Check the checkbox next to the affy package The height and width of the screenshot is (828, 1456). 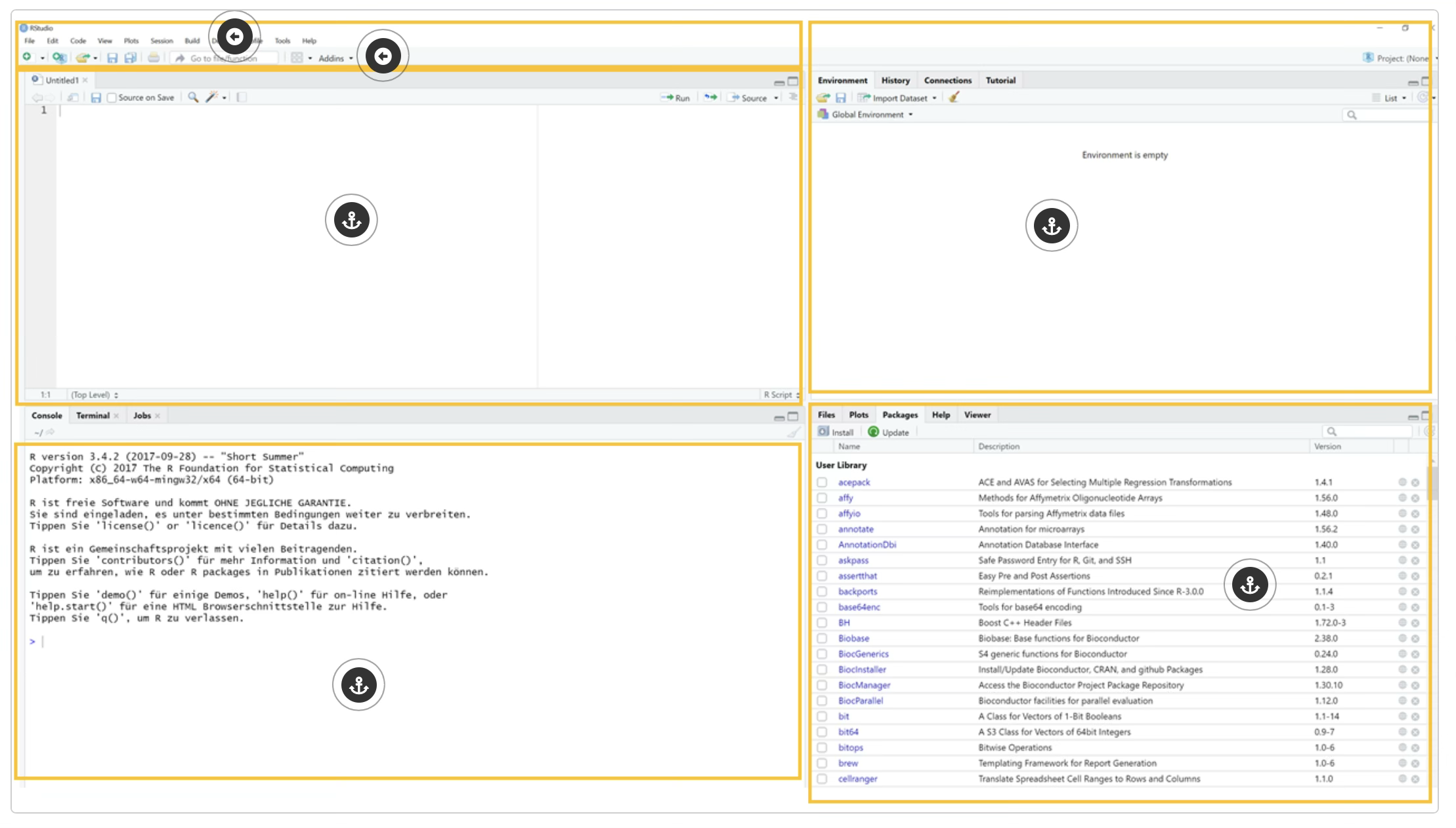[x=823, y=497]
